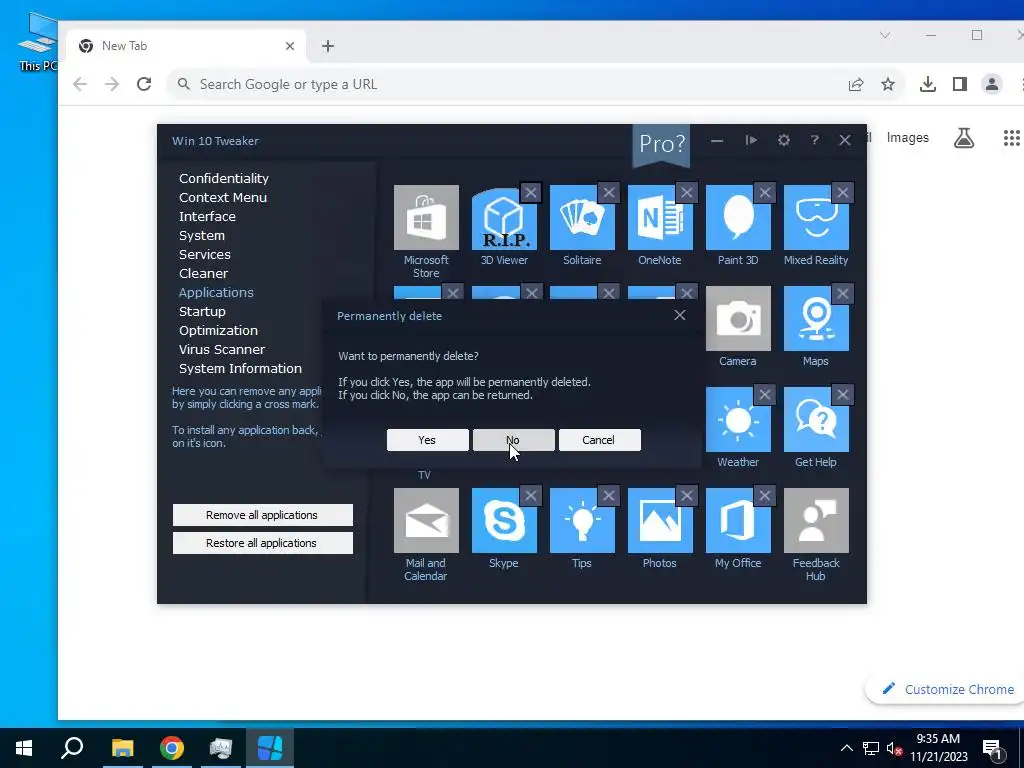Click the Photos app tile
Image resolution: width=1024 pixels, height=768 pixels.
pyautogui.click(x=660, y=520)
